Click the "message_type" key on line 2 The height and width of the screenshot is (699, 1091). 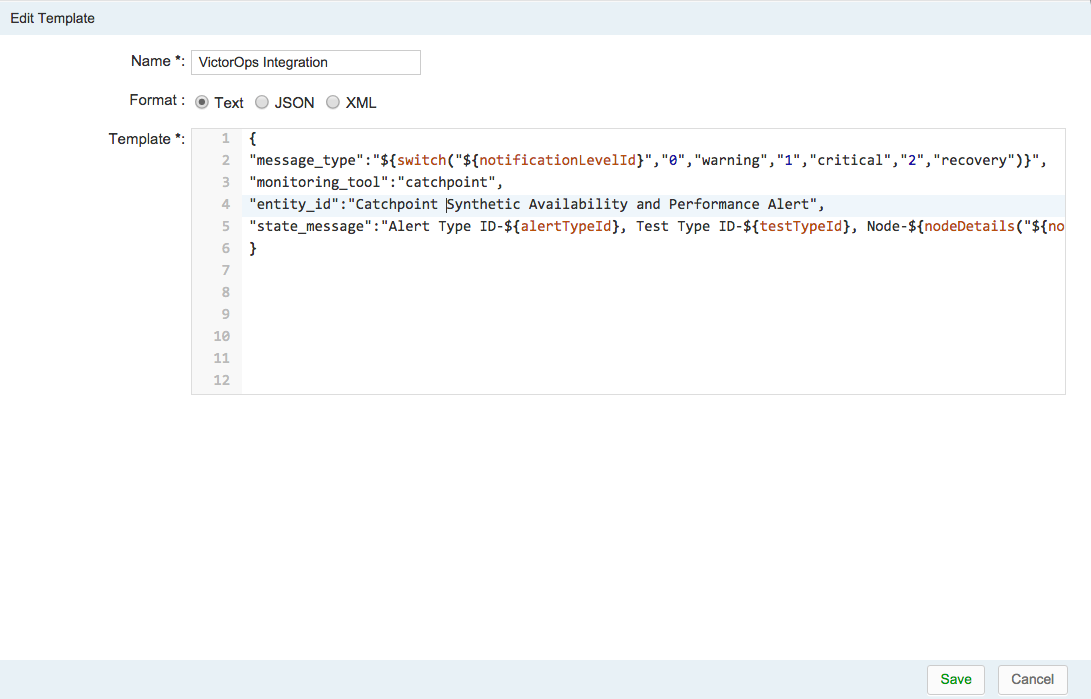(x=307, y=161)
